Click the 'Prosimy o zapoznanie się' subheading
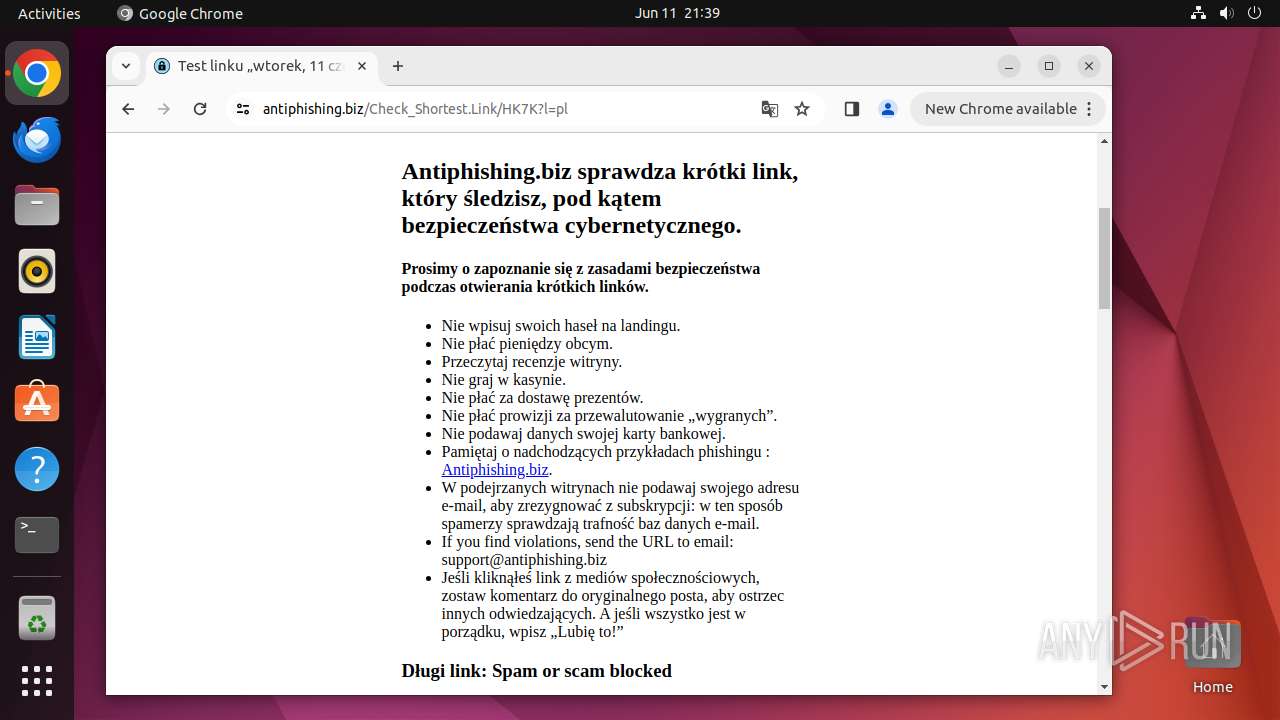 [x=581, y=278]
